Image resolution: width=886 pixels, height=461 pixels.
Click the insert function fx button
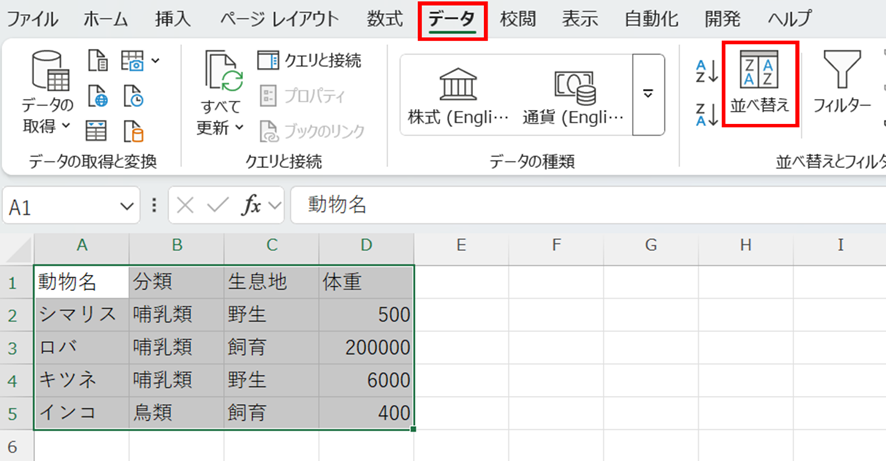point(253,206)
